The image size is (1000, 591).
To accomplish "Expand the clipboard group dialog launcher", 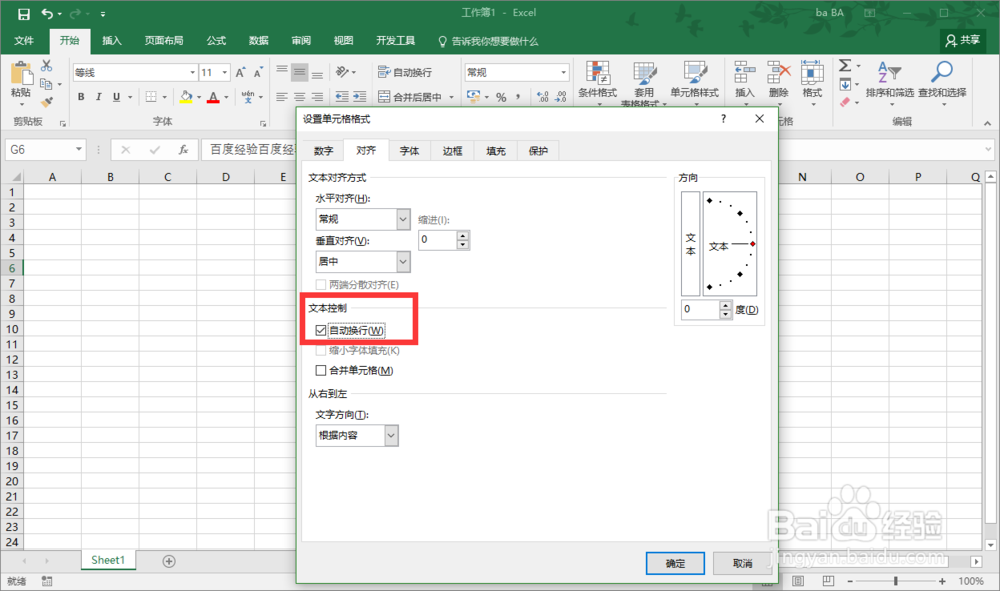I will pos(62,123).
